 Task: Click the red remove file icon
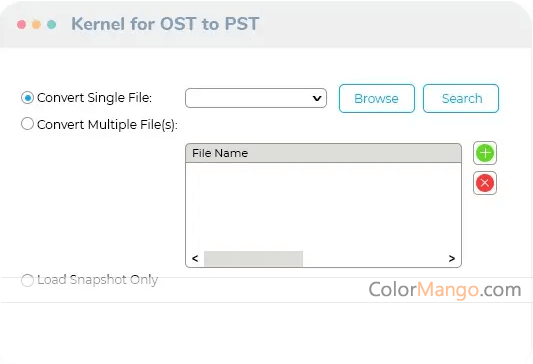485,183
